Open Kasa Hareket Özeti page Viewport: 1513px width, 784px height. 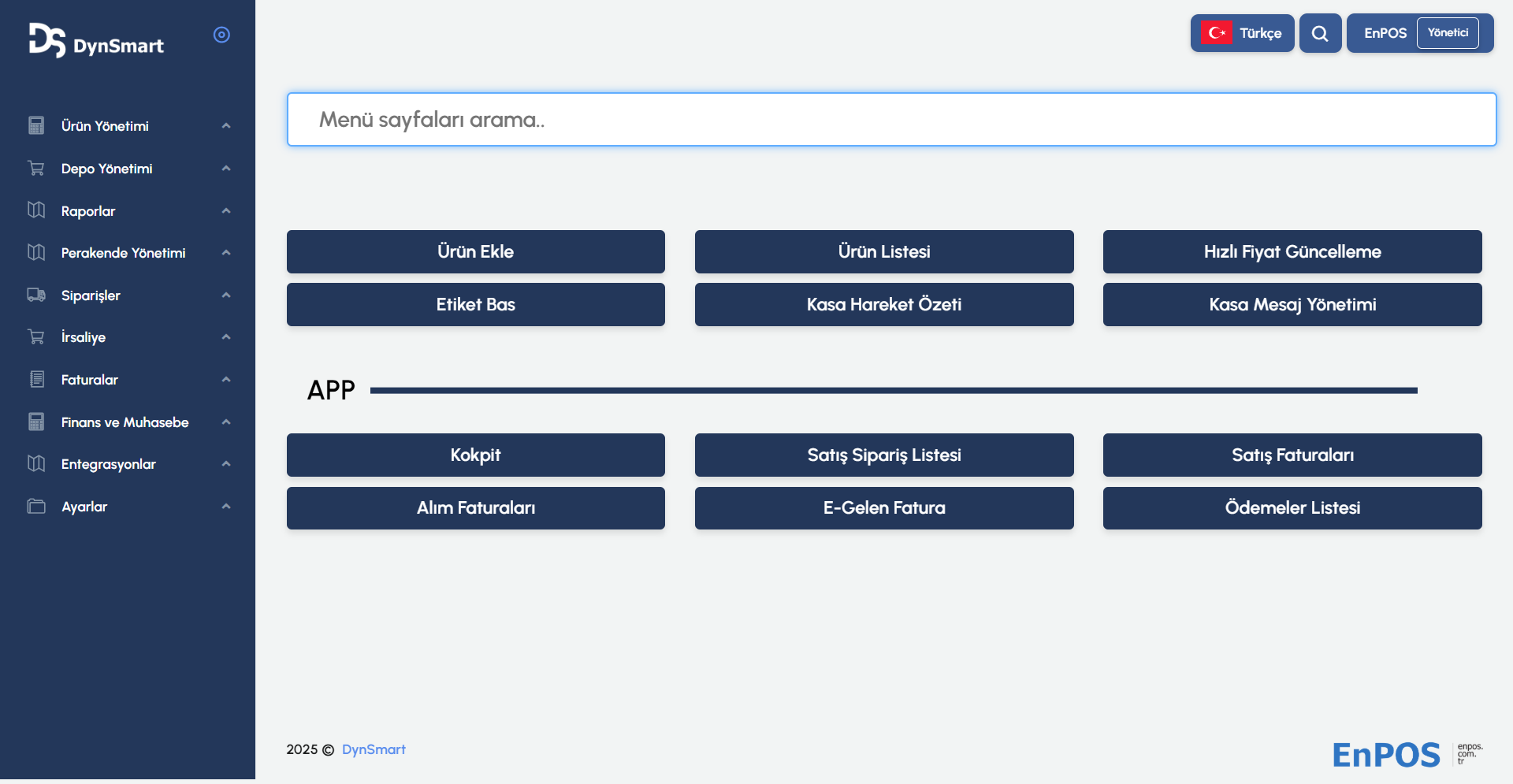tap(883, 305)
